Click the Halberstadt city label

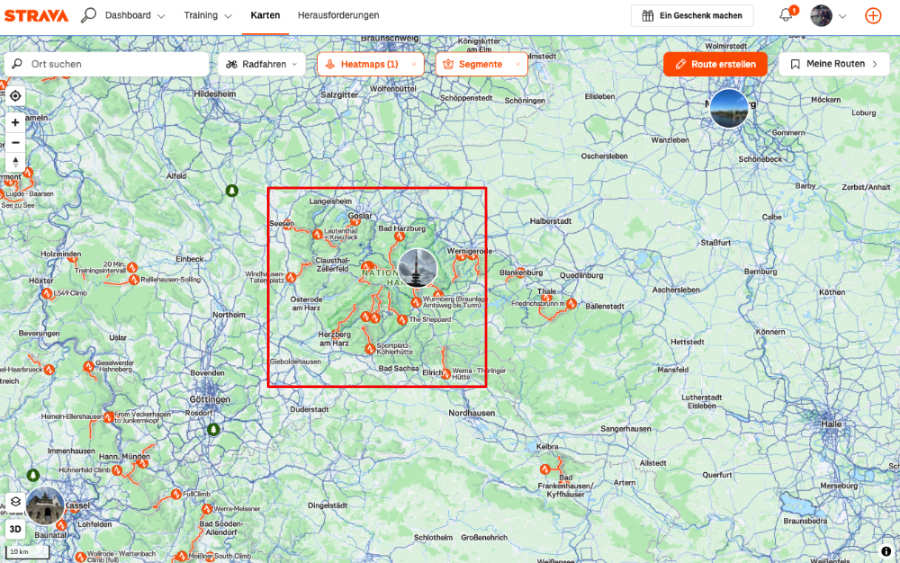[550, 221]
